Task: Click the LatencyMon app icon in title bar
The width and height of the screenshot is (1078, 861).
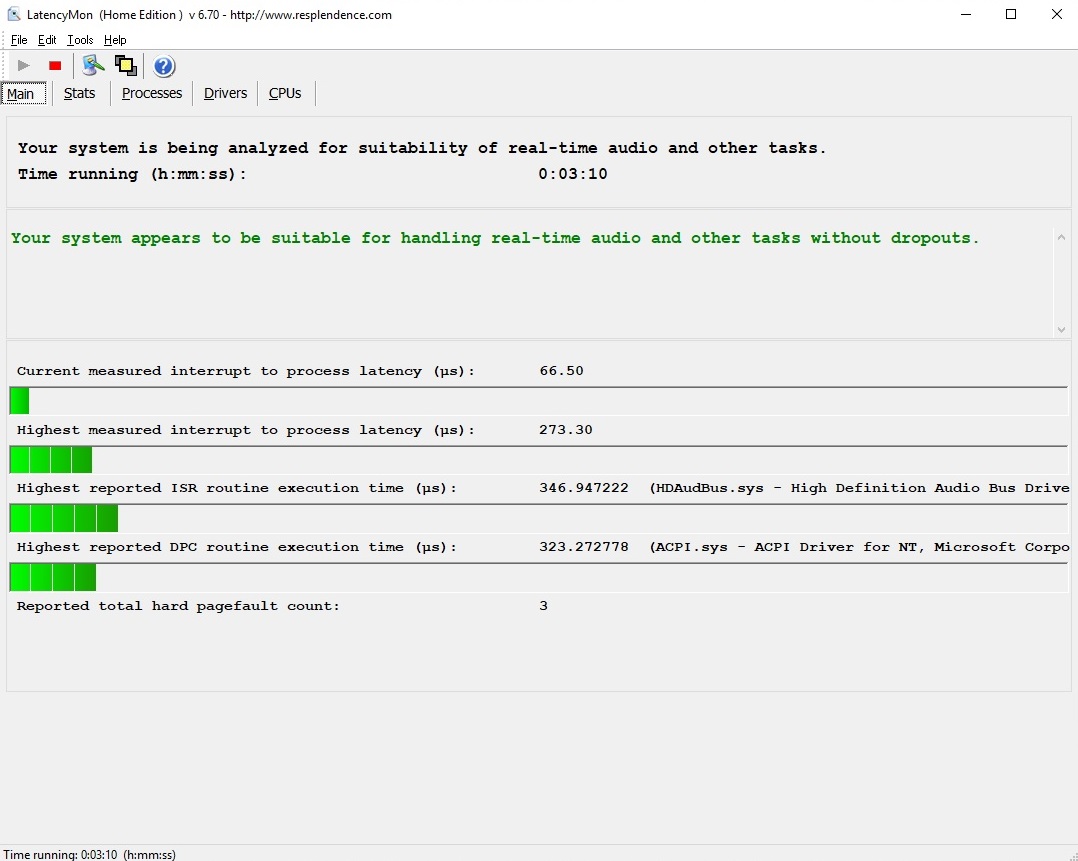Action: (x=14, y=14)
